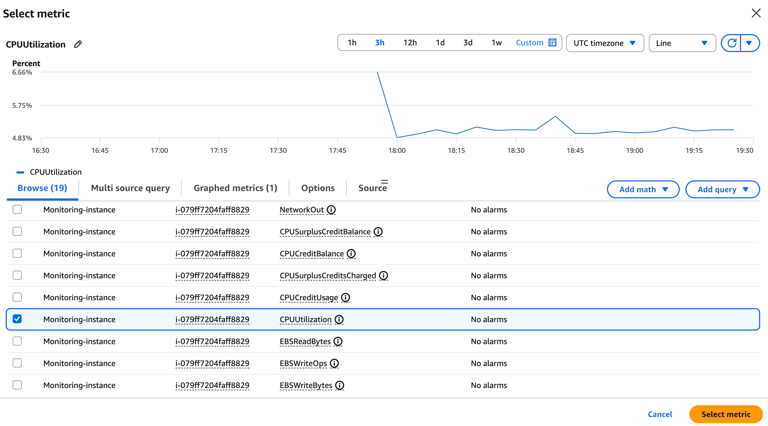Show info for CPUCreditBalance metric

coord(351,254)
